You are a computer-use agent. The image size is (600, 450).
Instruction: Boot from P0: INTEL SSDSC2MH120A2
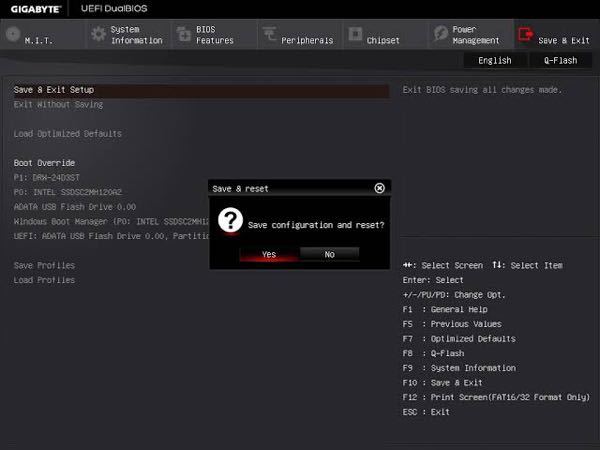tap(68, 192)
